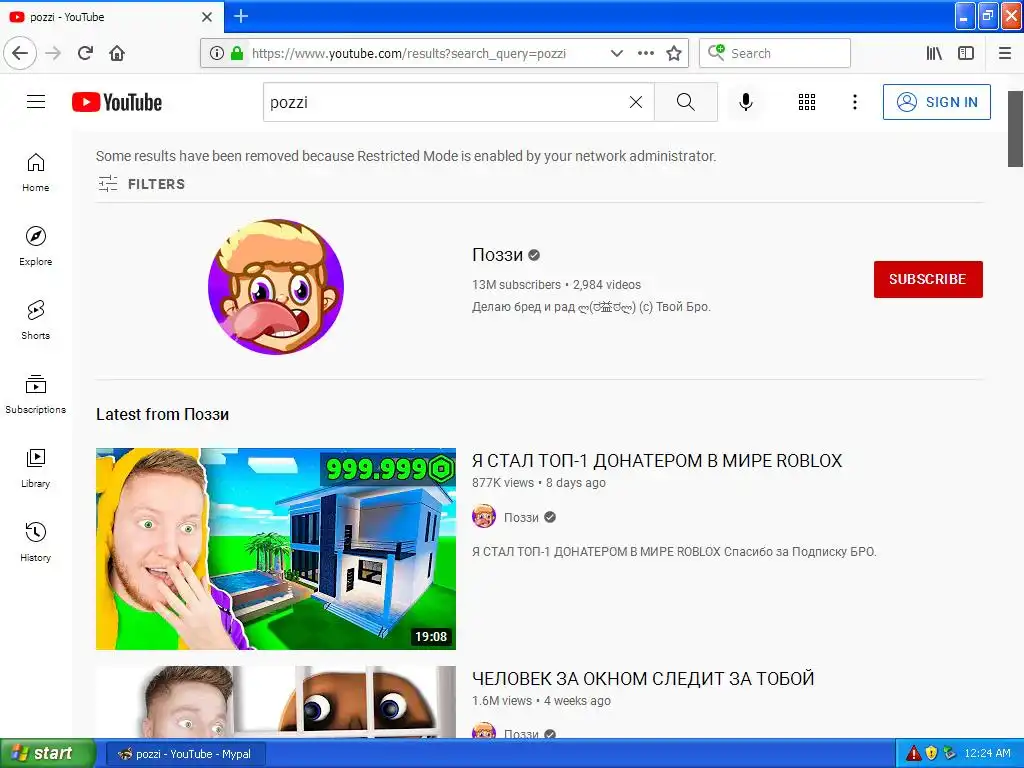1024x768 pixels.
Task: Click the browser forward arrow
Action: pyautogui.click(x=53, y=53)
